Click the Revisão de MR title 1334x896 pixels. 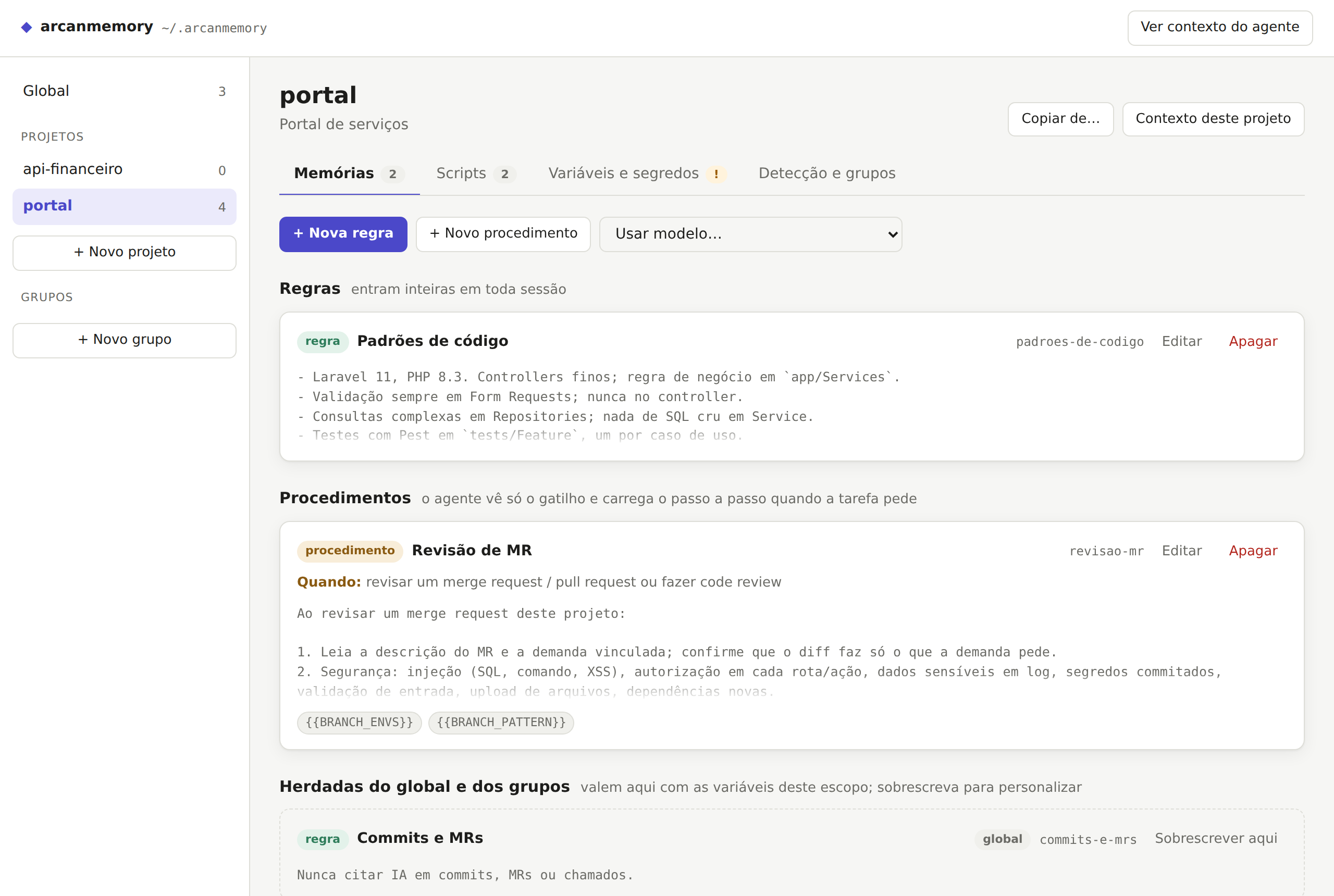472,550
